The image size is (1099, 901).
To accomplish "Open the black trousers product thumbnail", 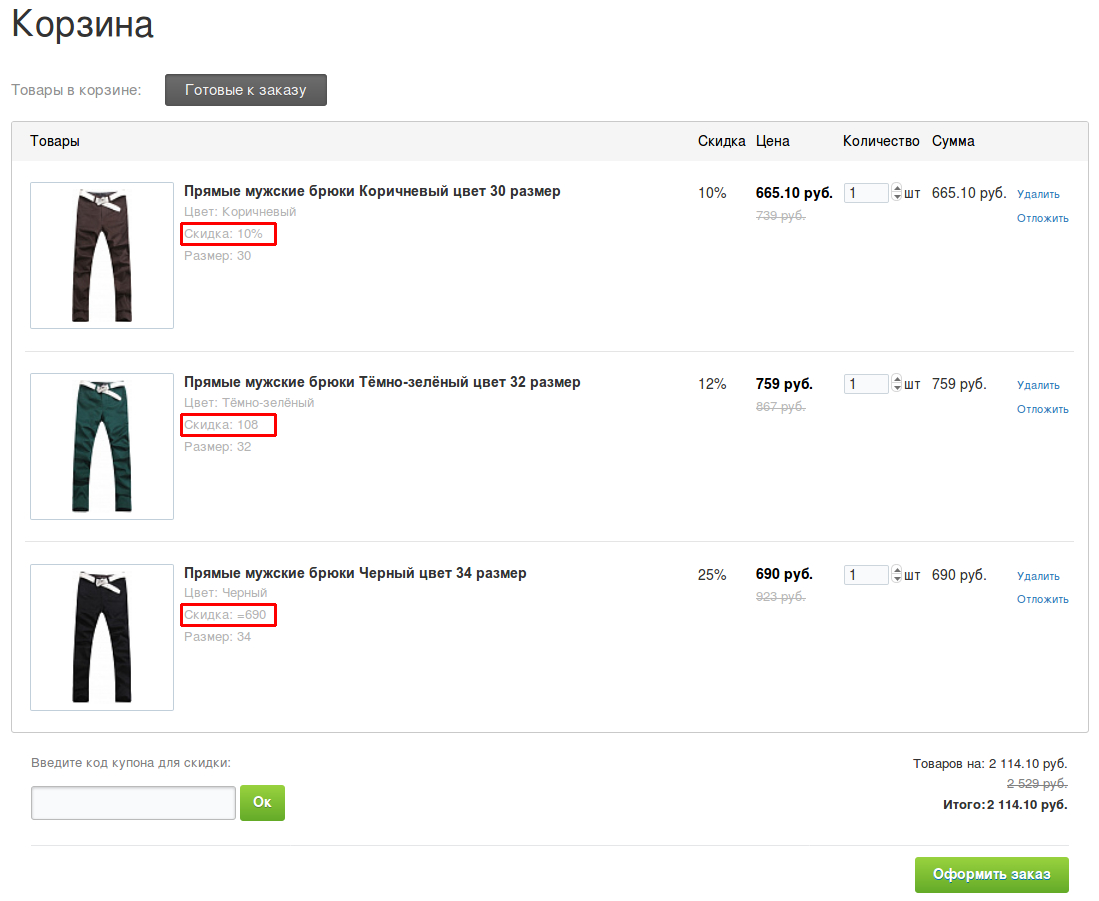I will tap(102, 637).
